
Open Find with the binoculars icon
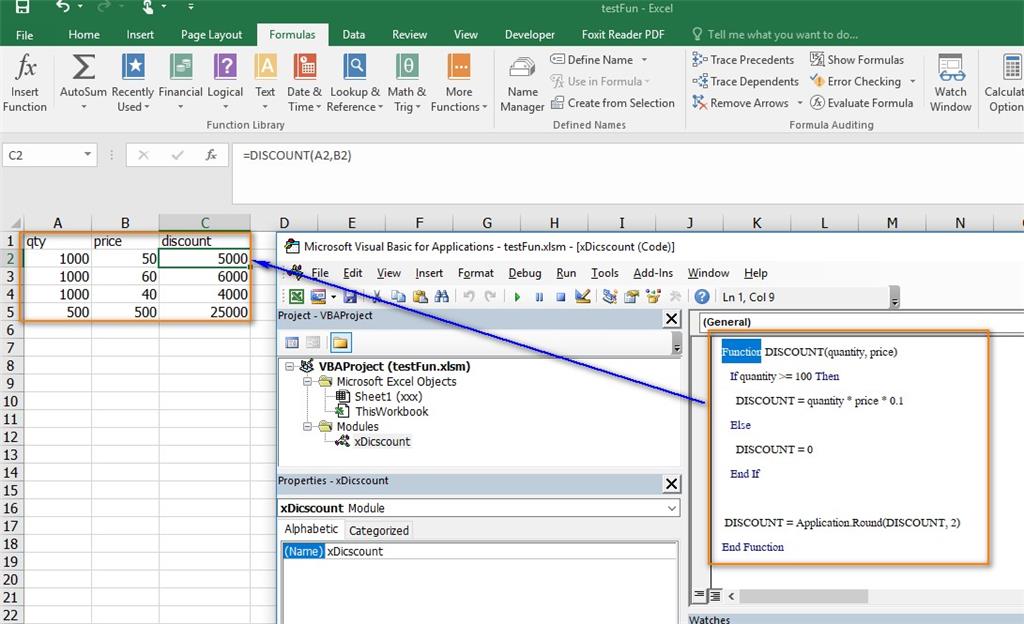441,297
